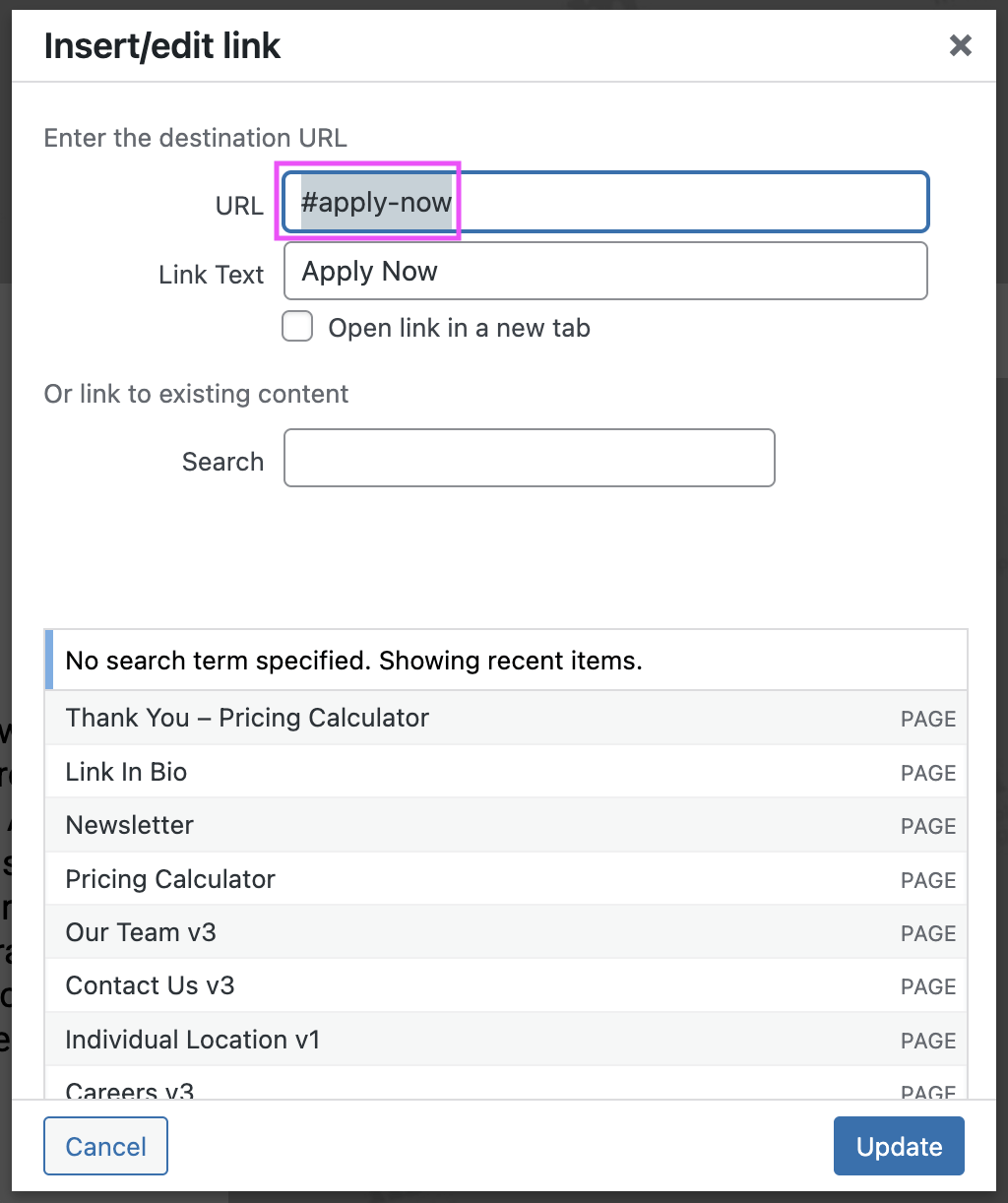Pick the Pricing Calculator page
Viewport: 1008px width, 1203px height.
(170, 879)
